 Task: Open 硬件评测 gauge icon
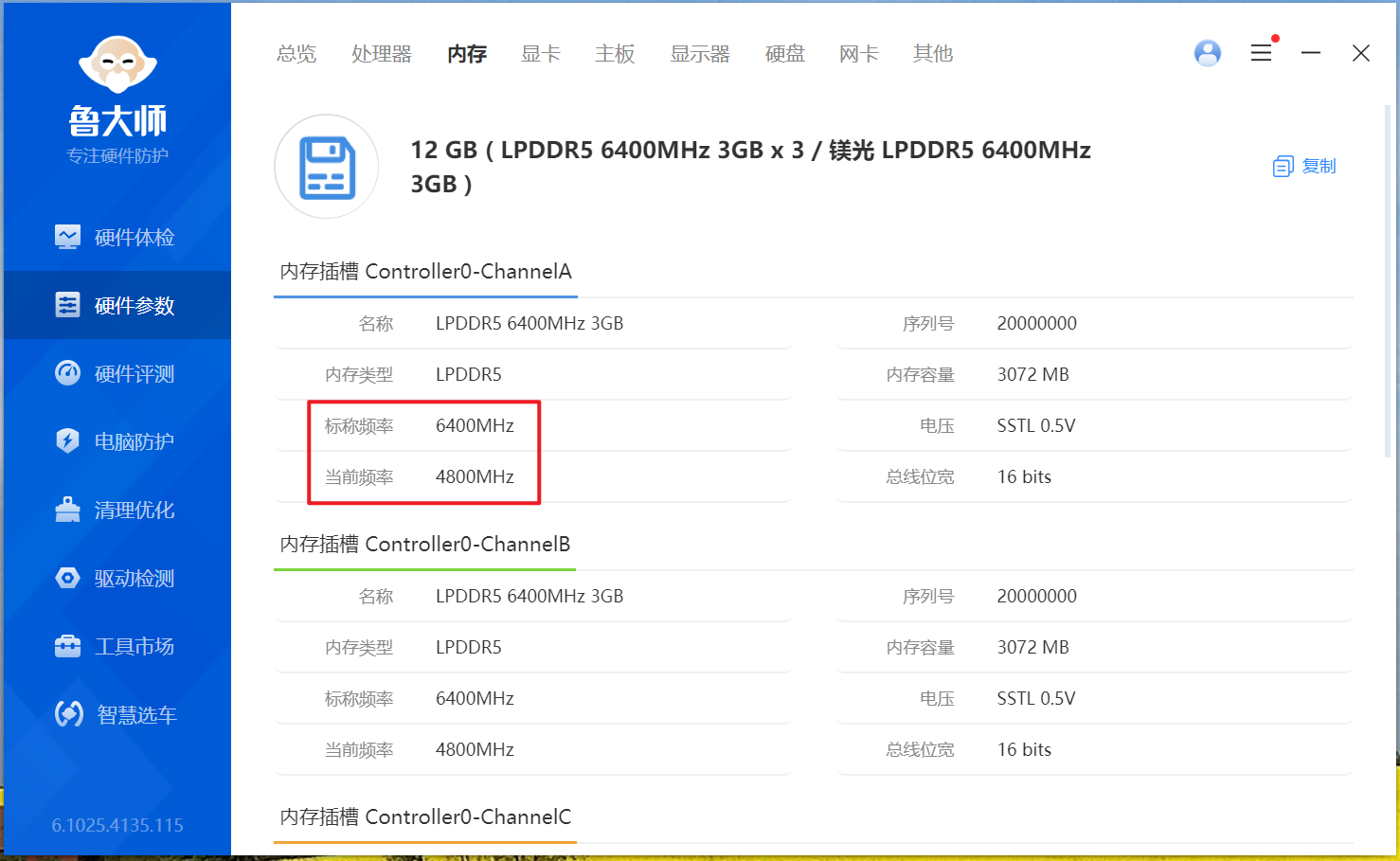pos(67,373)
